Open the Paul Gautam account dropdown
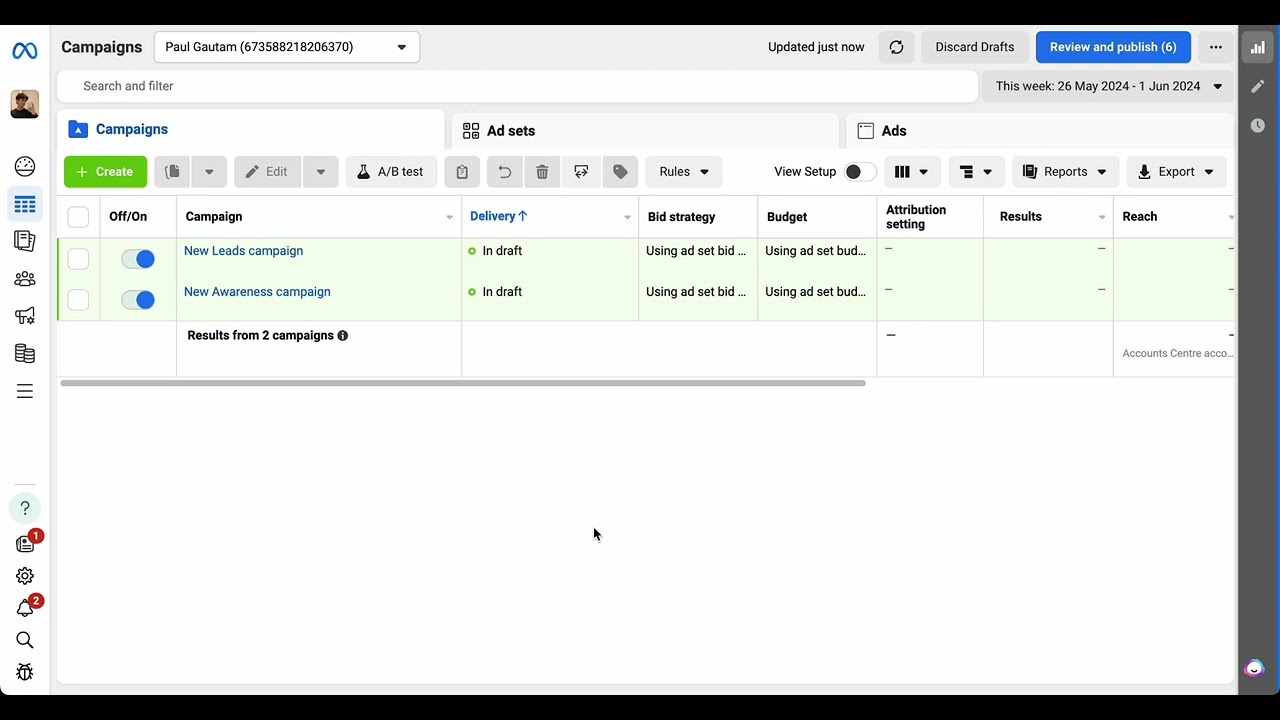This screenshot has height=720, width=1280. (287, 47)
